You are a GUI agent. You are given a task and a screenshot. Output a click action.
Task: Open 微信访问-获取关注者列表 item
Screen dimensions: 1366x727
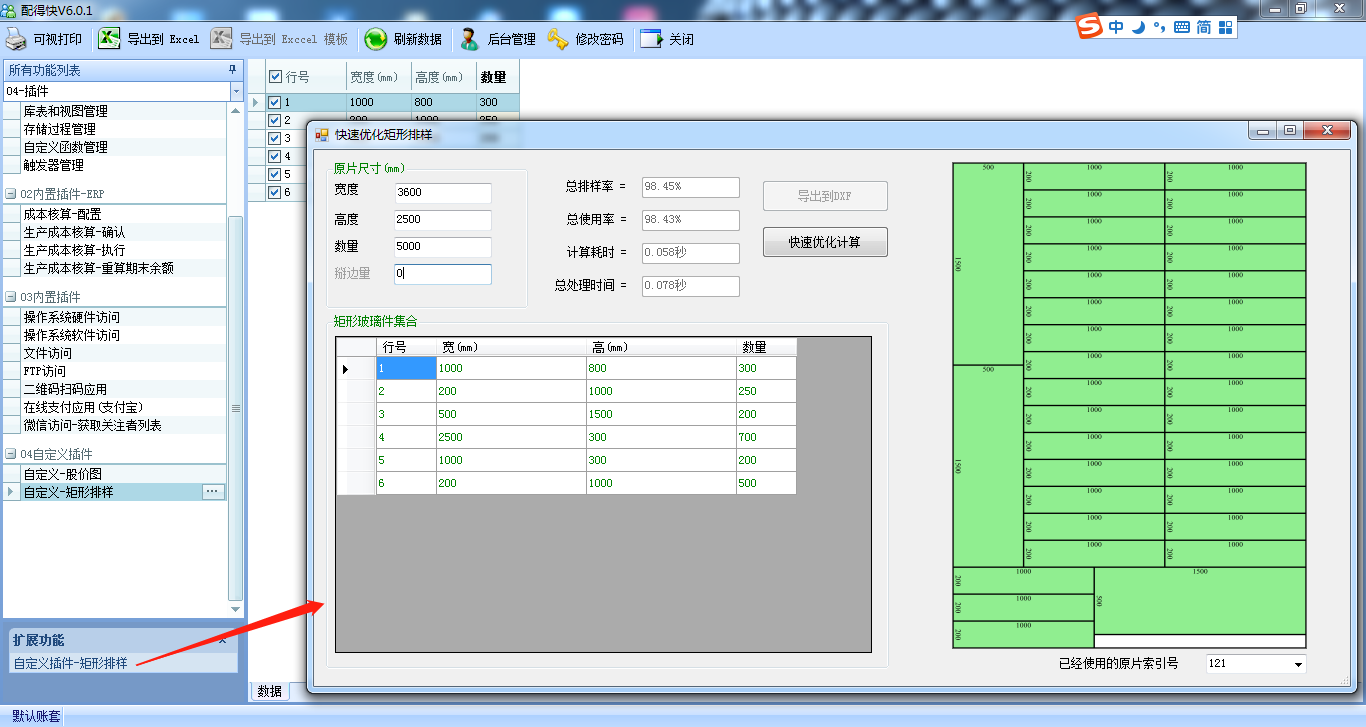tap(93, 425)
